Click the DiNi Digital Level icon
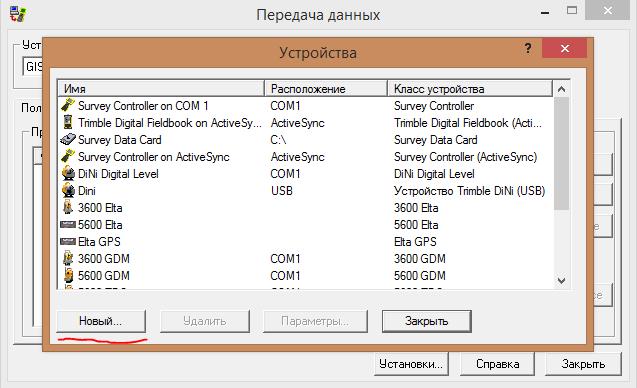Viewport: 637px width, 388px height. coord(68,173)
